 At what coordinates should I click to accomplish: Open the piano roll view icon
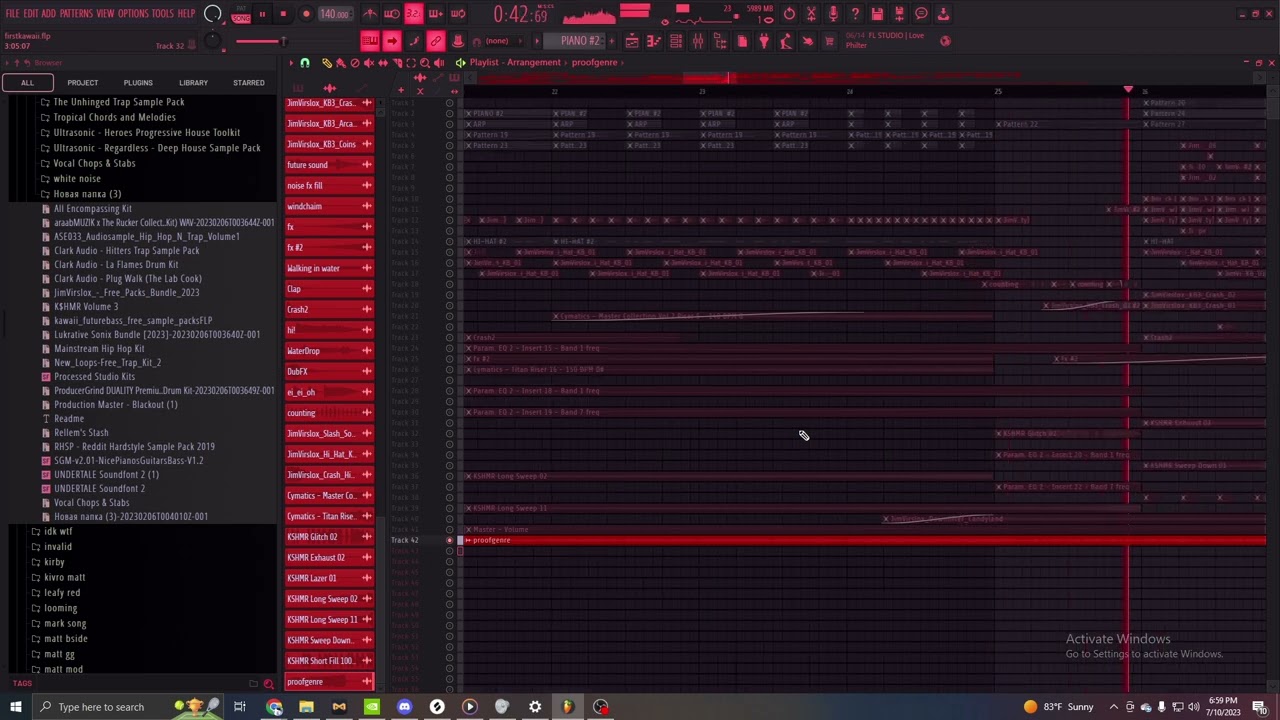tap(654, 41)
